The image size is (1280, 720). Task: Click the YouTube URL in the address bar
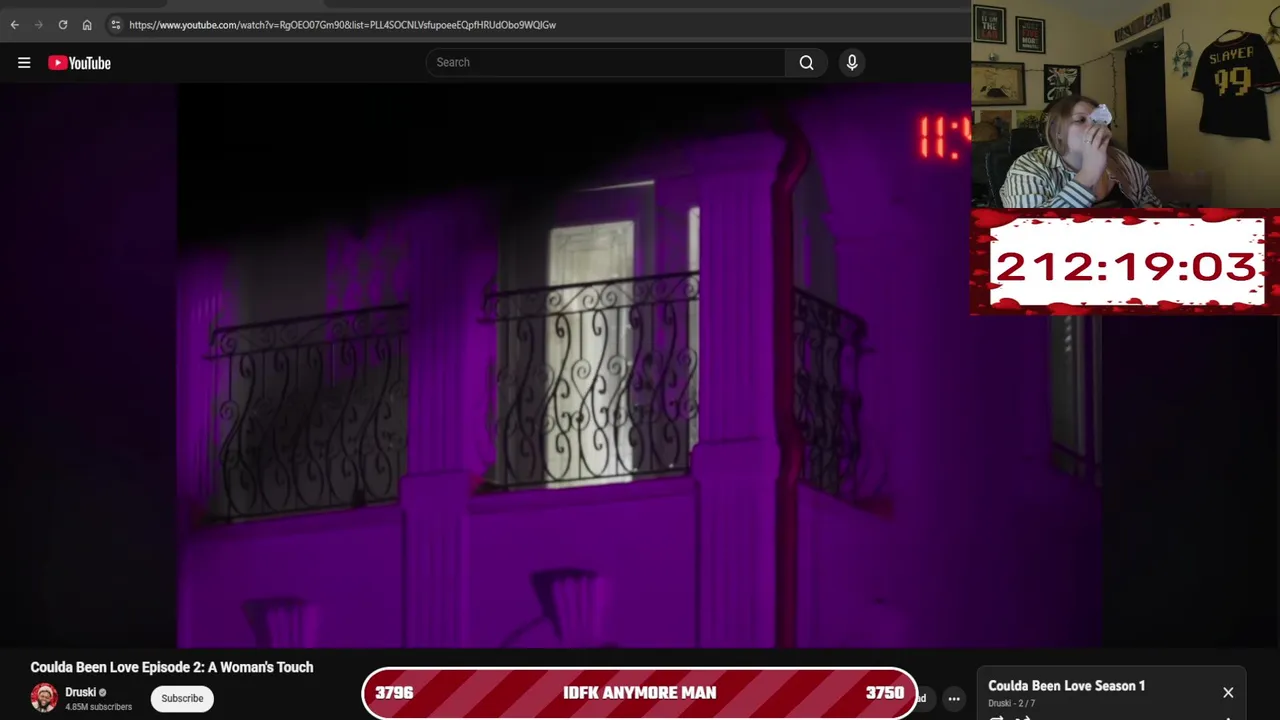(342, 25)
